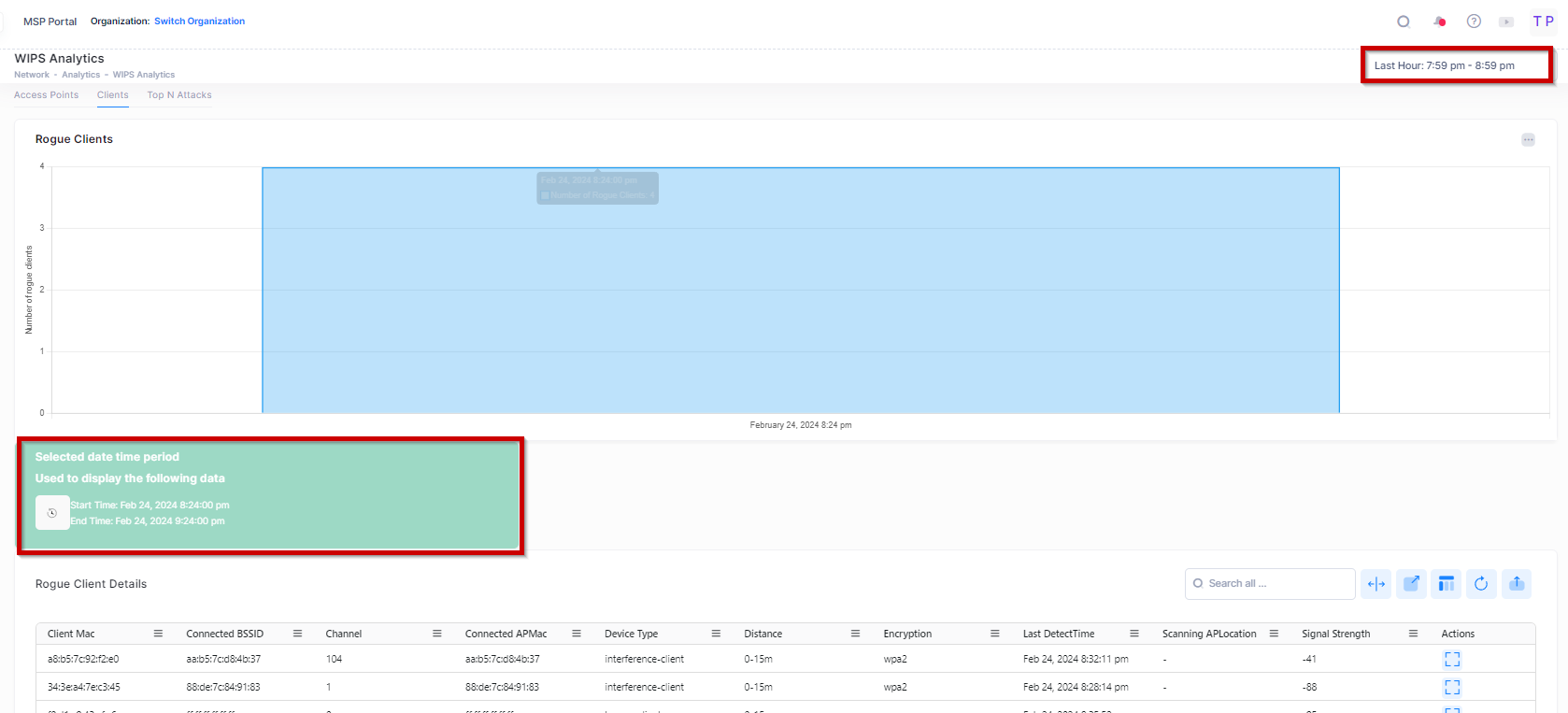Click the open-in-new-window table icon
Screen dimensions: 1568x713
pos(1411,584)
